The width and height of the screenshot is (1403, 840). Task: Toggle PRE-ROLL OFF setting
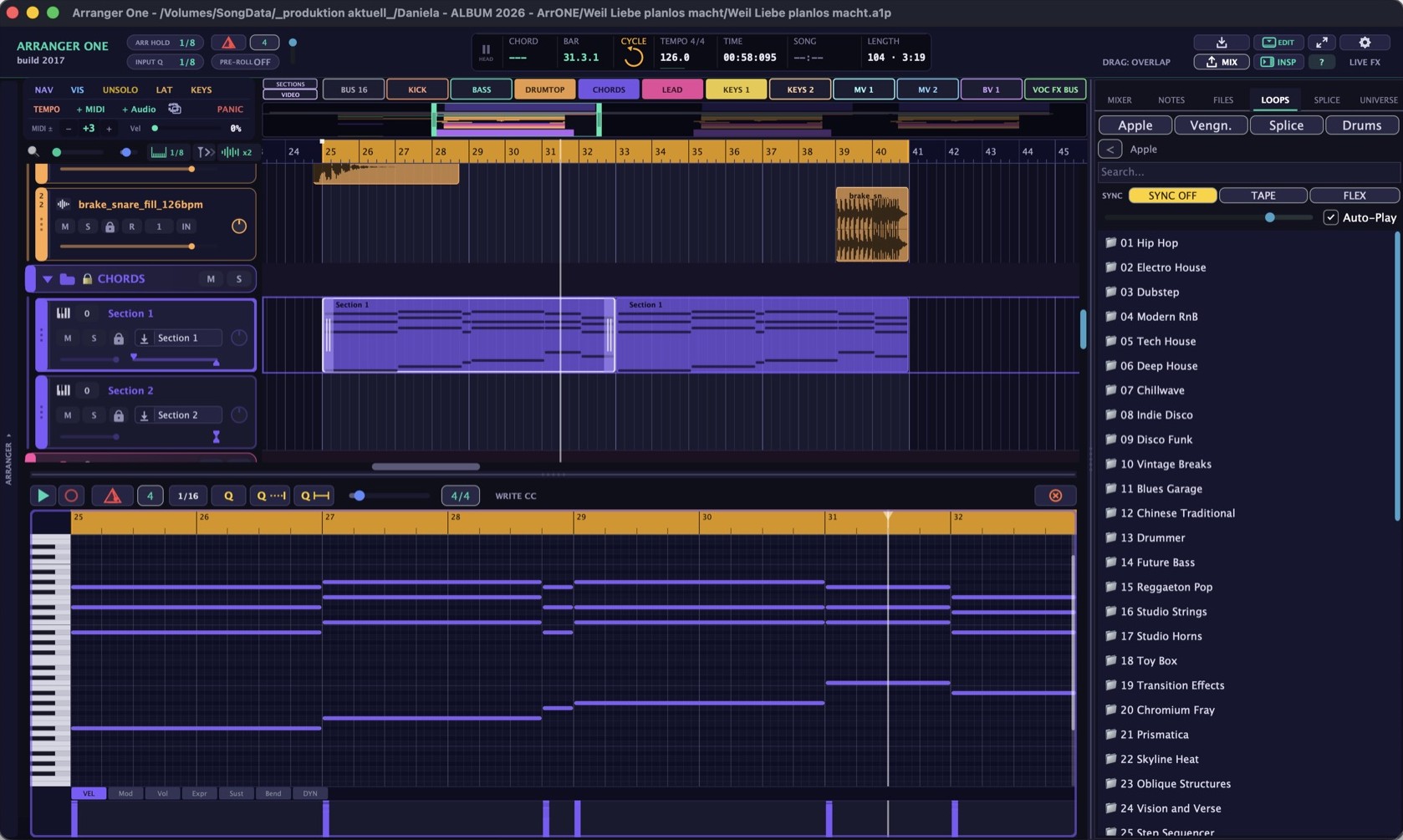coord(245,62)
